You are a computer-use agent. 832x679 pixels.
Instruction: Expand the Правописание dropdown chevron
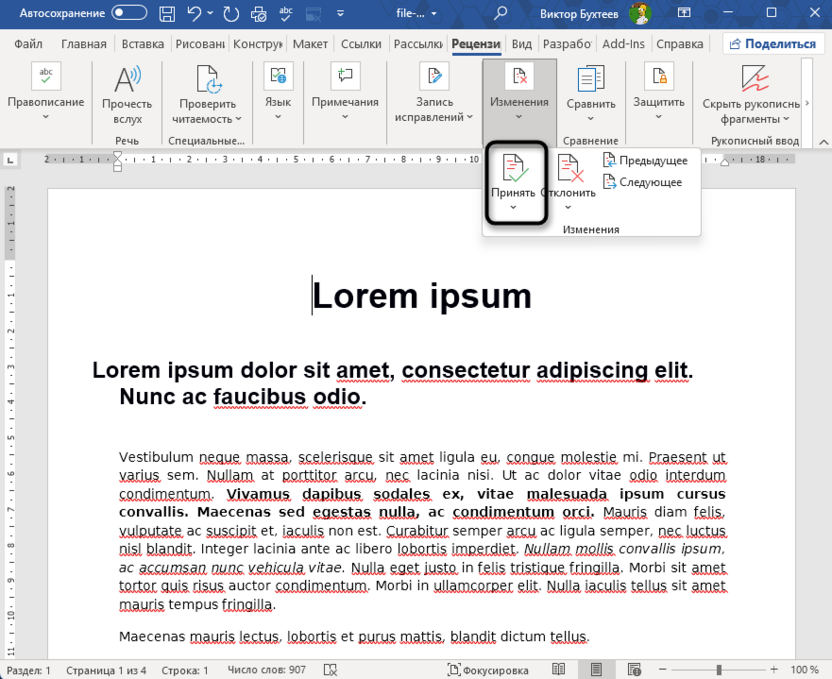click(46, 117)
